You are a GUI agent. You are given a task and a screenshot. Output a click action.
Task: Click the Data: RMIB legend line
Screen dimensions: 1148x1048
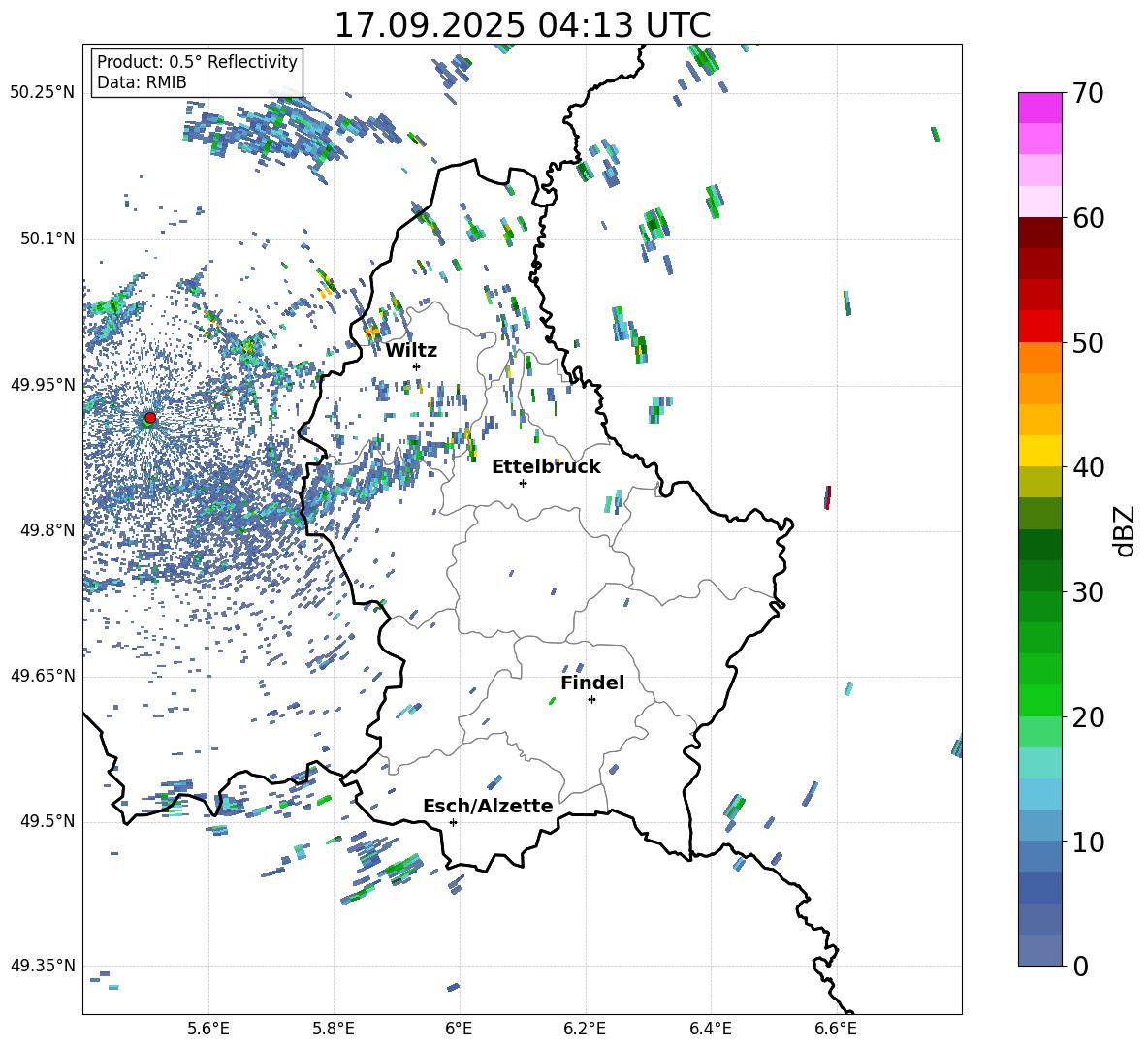point(142,82)
